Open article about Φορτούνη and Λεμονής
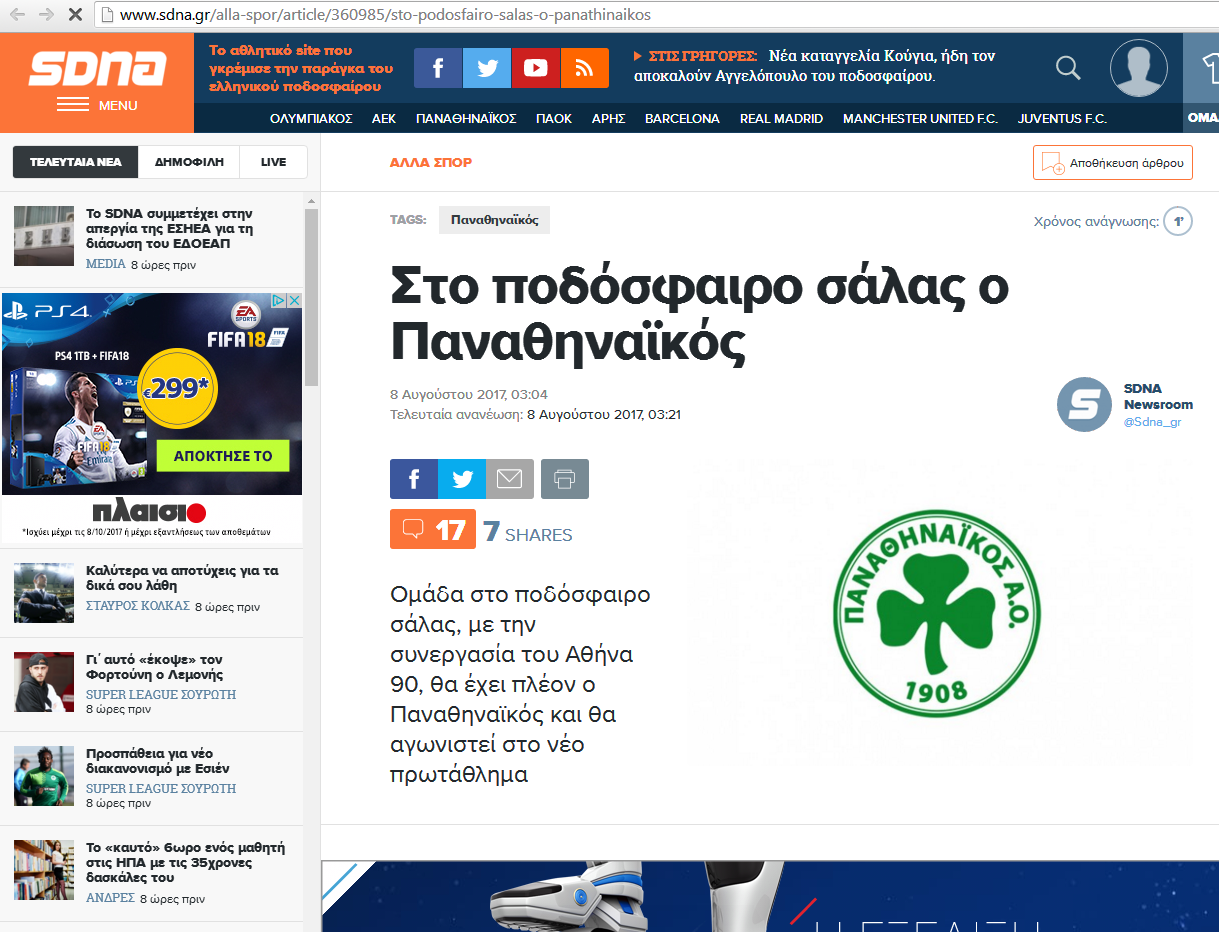1219x932 pixels. 154,667
